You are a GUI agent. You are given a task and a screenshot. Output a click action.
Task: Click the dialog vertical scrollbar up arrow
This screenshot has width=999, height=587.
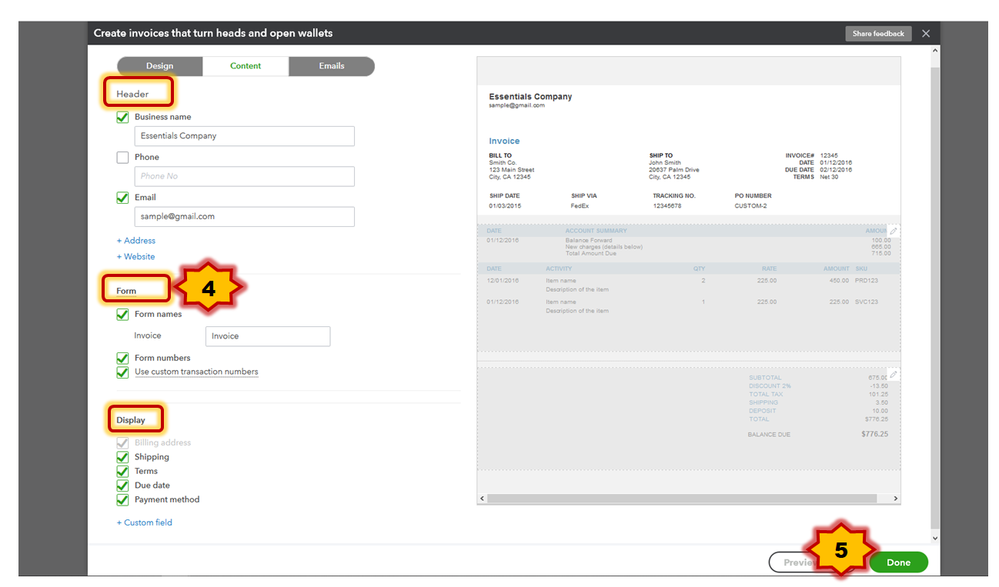click(x=935, y=50)
